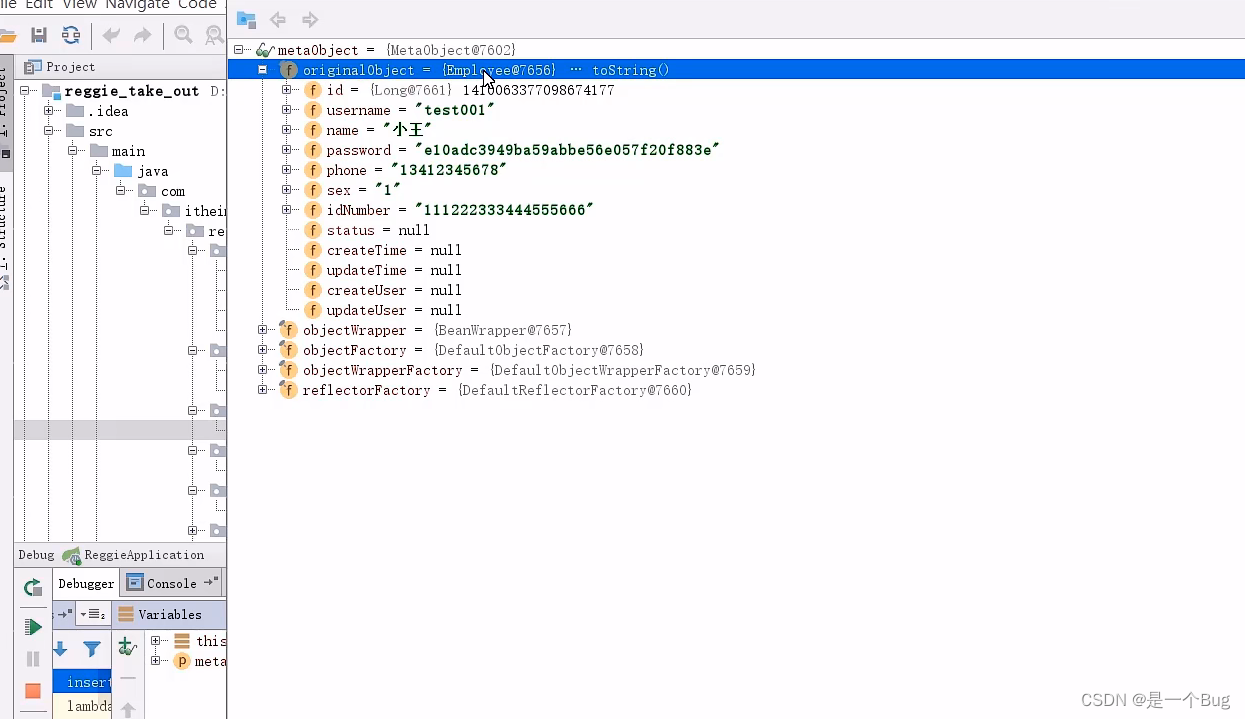Open the threads dropdown with lines icon
Screen dimensions: 1245x719
point(93,614)
